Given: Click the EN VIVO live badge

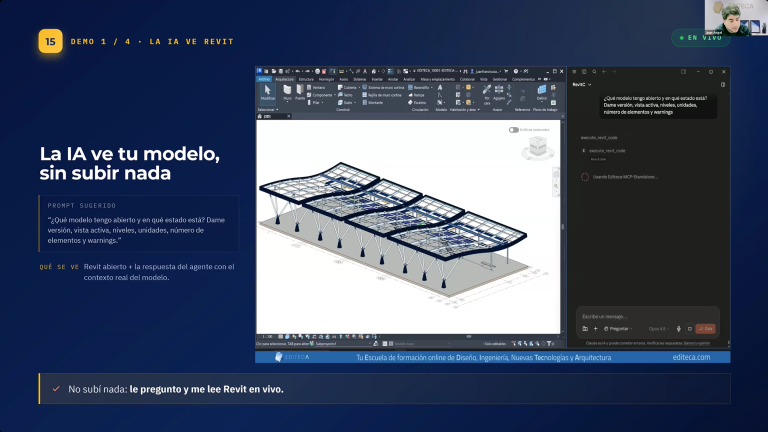Looking at the screenshot, I should (700, 38).
